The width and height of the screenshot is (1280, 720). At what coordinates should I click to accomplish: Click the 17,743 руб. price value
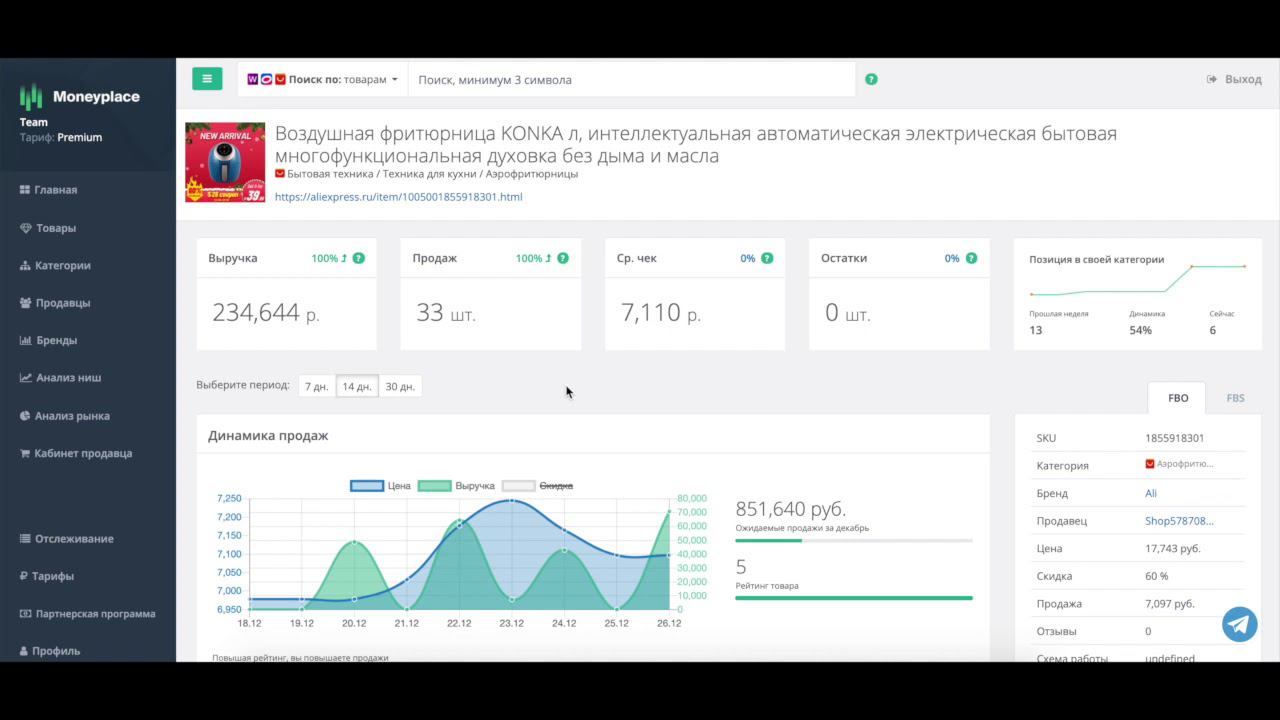click(1173, 548)
